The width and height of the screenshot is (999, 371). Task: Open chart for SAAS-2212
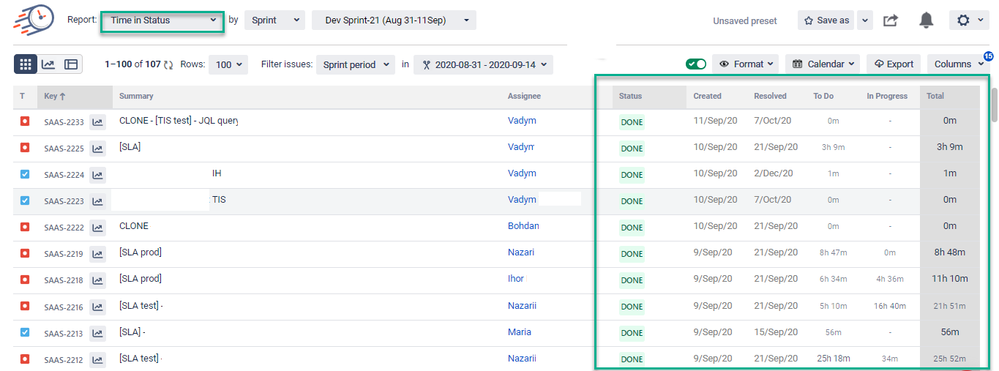pos(97,360)
